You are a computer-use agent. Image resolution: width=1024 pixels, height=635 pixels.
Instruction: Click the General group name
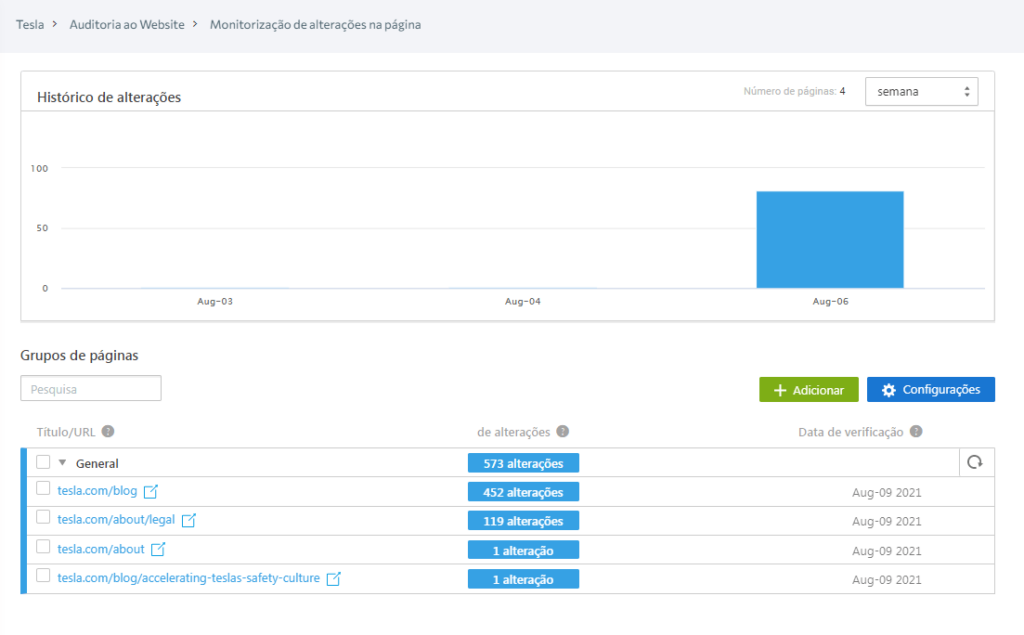[97, 463]
